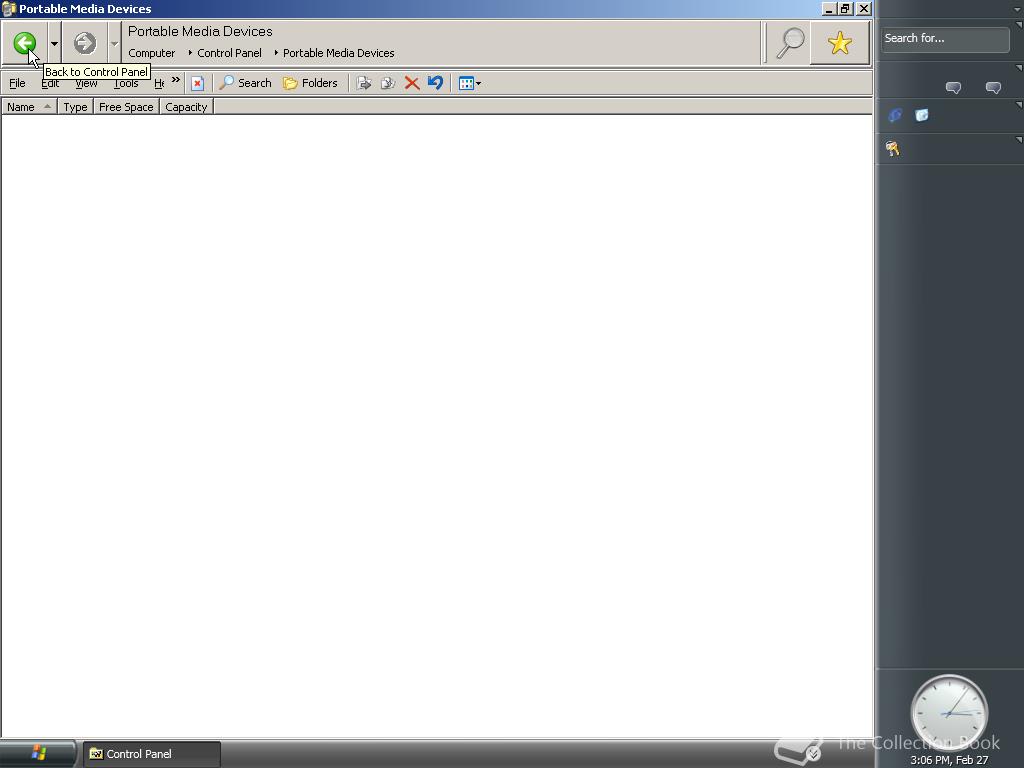Open the Back button history dropdown
Screen dimensions: 1024x768
pyautogui.click(x=54, y=44)
